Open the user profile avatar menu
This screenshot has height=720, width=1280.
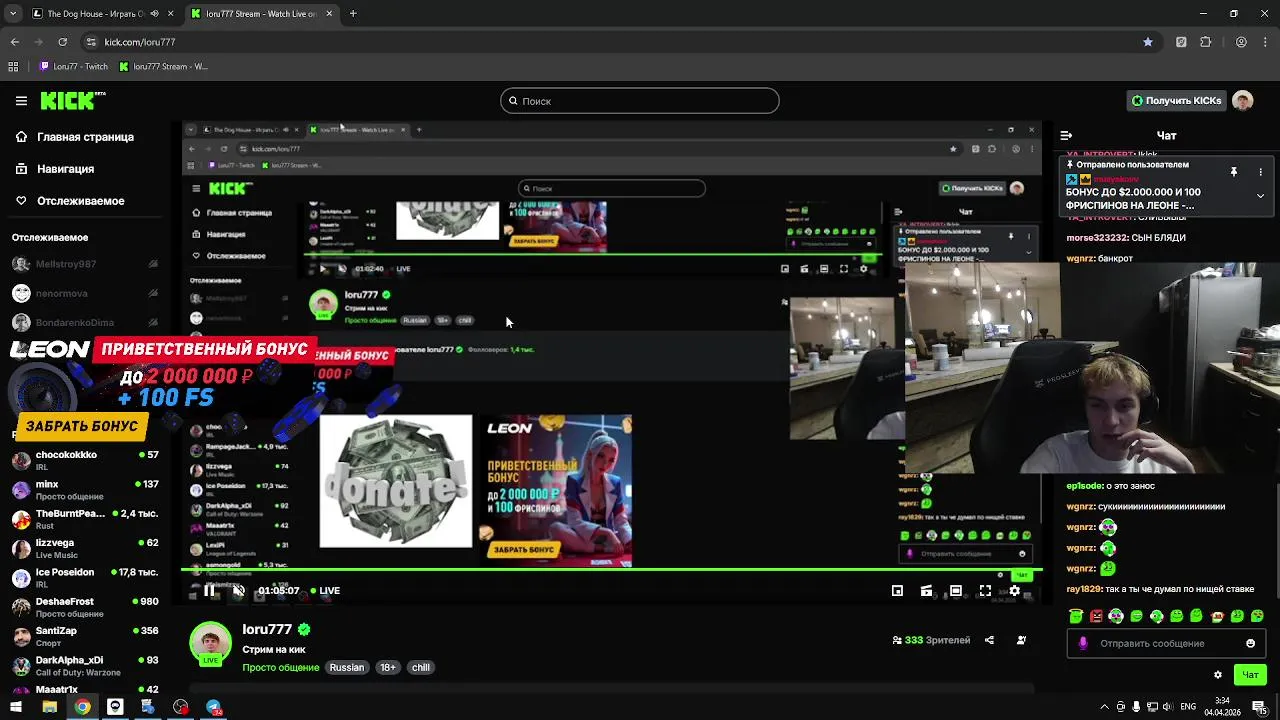pos(1242,101)
